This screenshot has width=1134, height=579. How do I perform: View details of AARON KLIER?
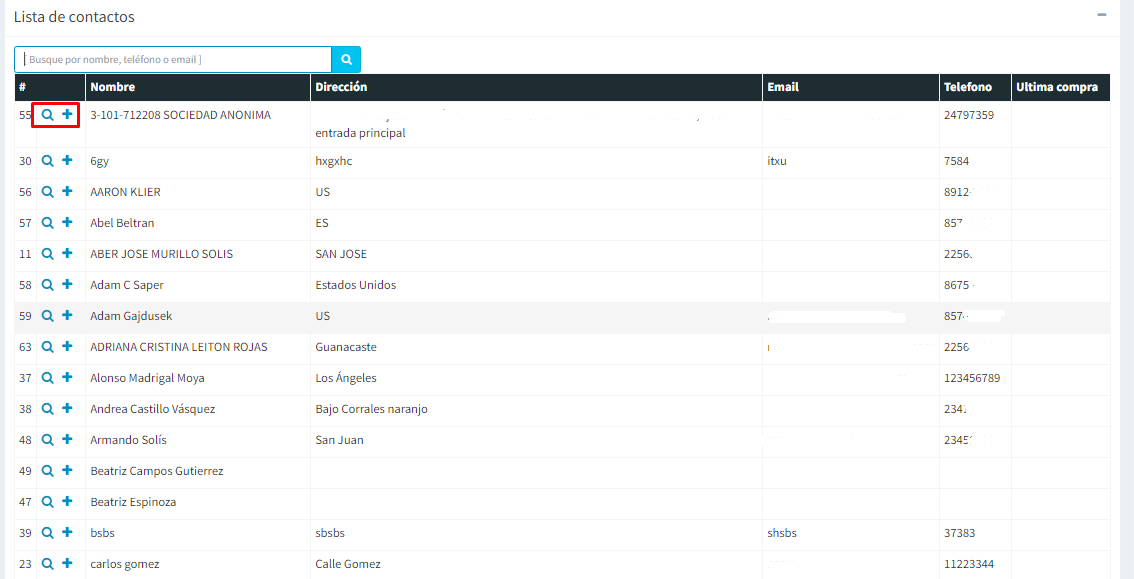[47, 192]
